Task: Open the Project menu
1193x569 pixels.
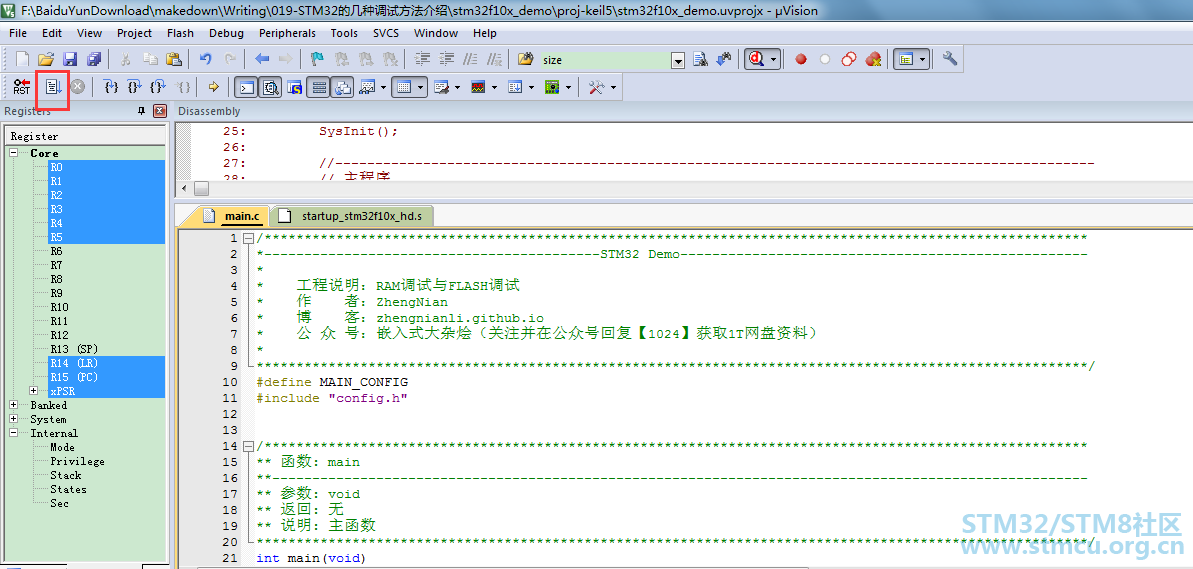Action: [x=135, y=33]
